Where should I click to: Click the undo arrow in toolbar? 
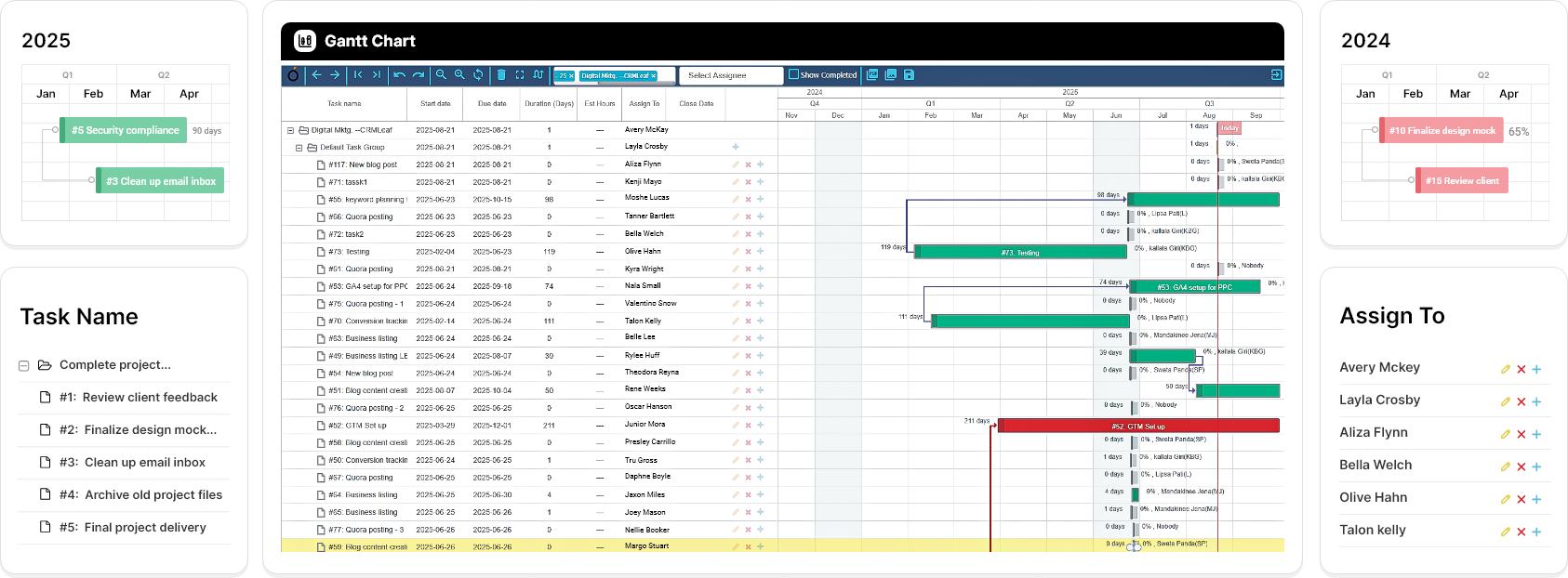click(399, 75)
